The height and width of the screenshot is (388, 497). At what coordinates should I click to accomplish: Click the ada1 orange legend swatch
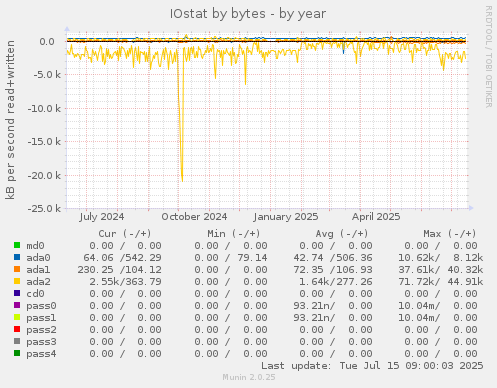17,269
